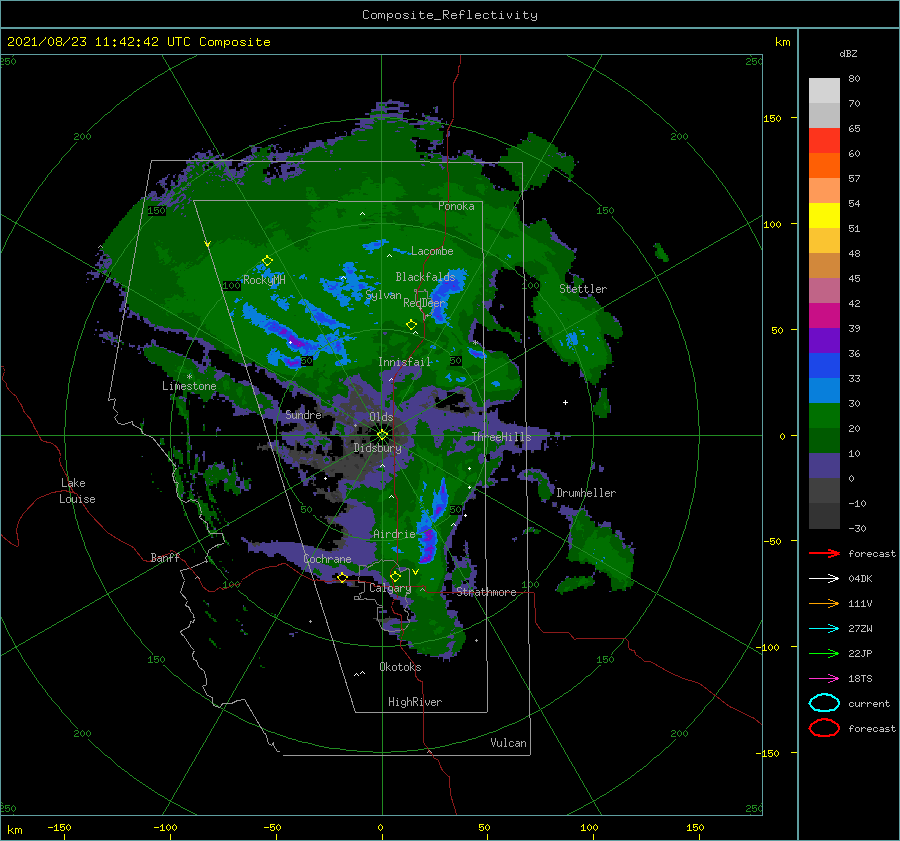The image size is (900, 841).
Task: Click the Okotoks label
Action: pos(400,667)
